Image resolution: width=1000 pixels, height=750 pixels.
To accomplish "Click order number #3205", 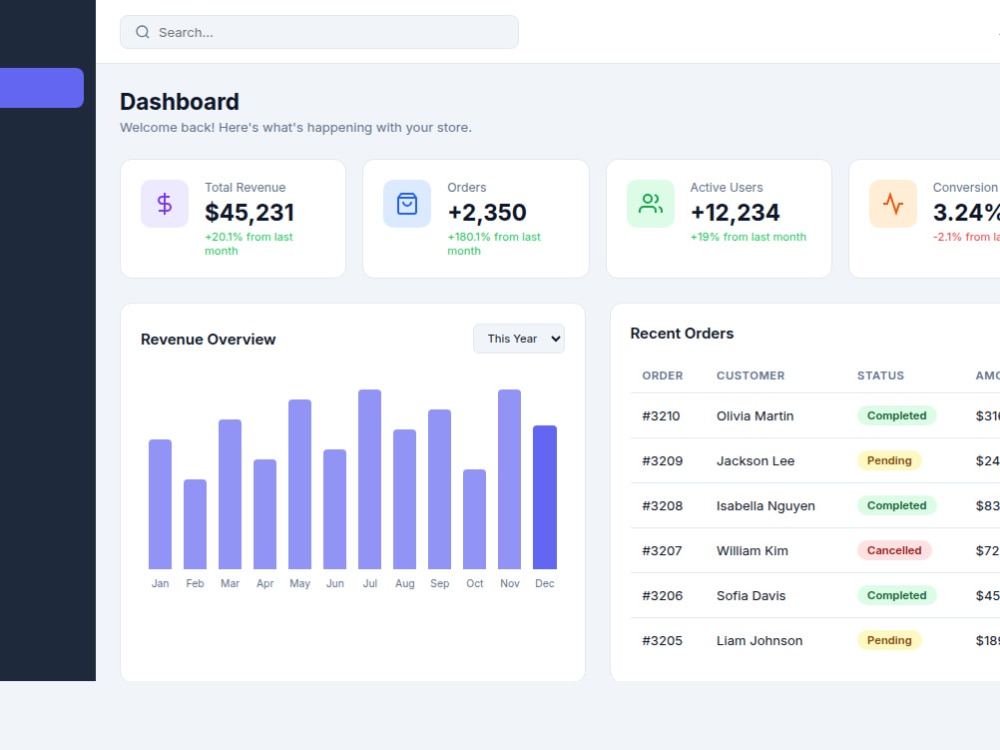I will [x=662, y=640].
